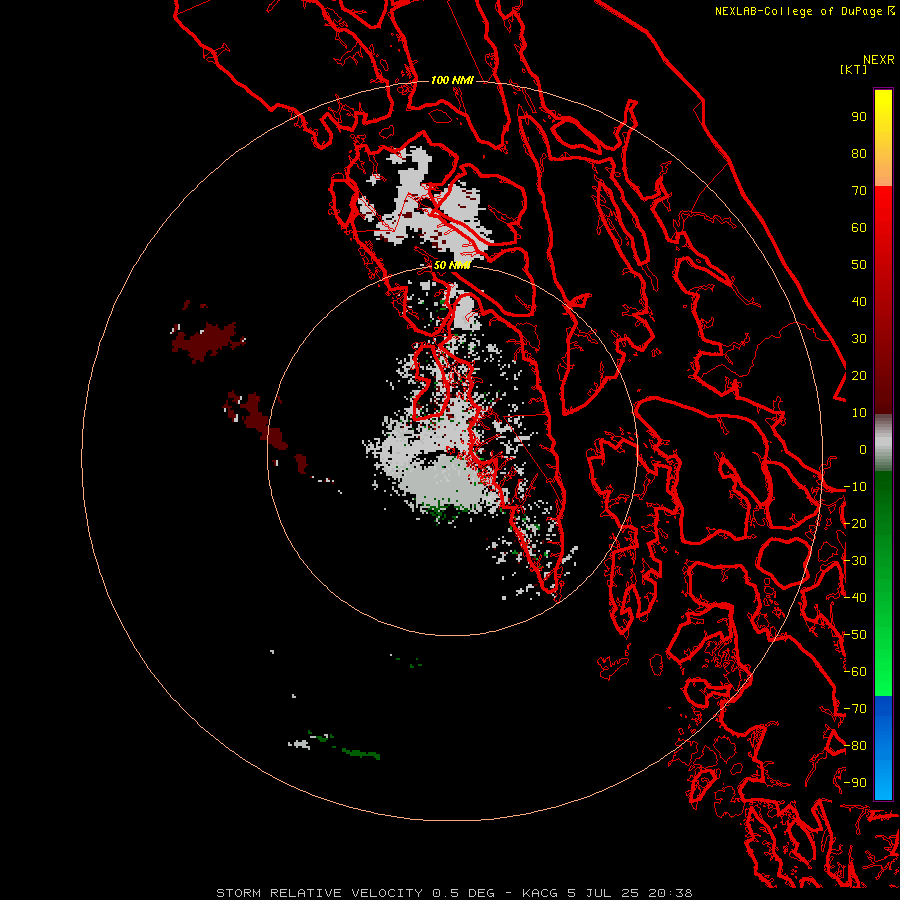Click the gray zero-velocity segment of the color bar
This screenshot has width=900, height=900.
click(883, 443)
